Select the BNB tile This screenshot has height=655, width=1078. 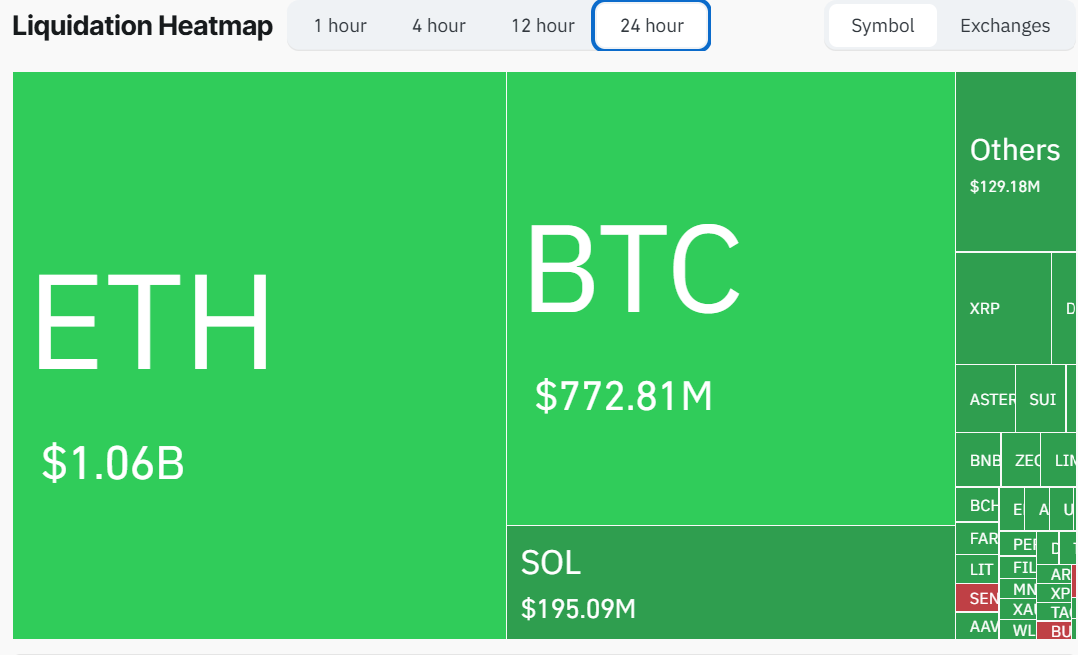pyautogui.click(x=980, y=460)
